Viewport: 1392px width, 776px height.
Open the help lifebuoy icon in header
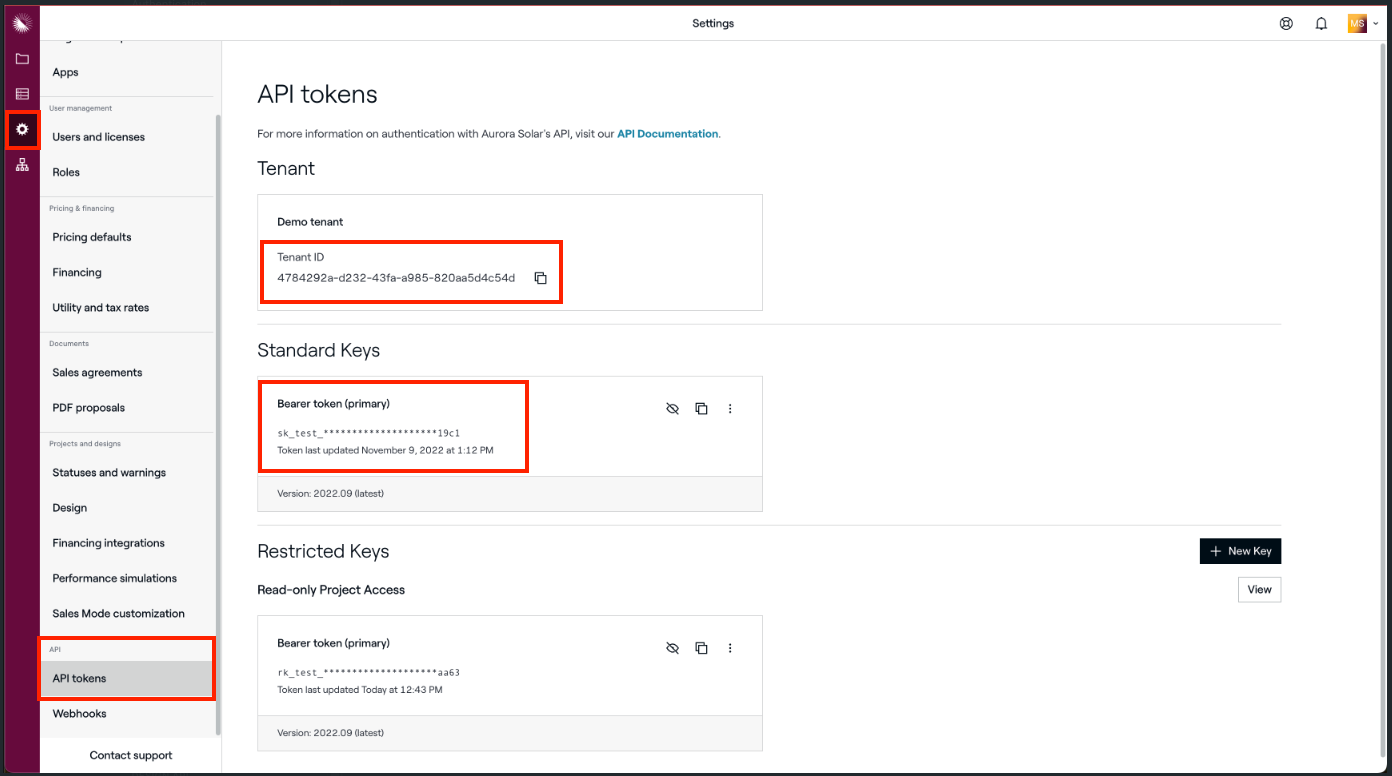click(x=1286, y=23)
